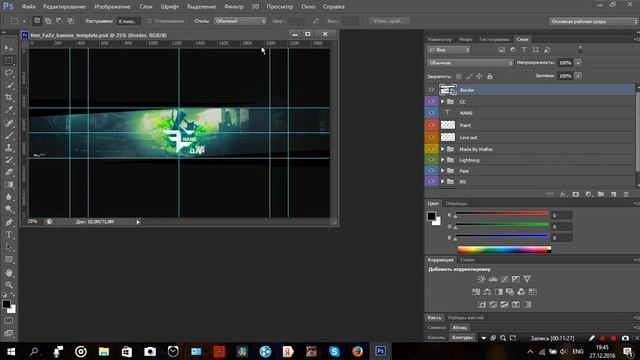Set the foreground color swatch in Color panel
Viewport: 640px width, 360px height.
point(431,216)
